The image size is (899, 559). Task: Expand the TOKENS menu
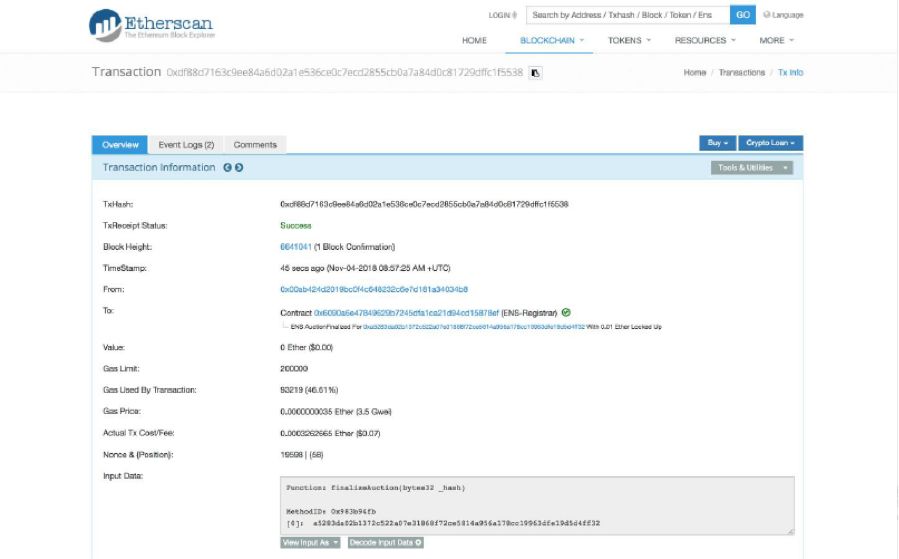[x=629, y=41]
